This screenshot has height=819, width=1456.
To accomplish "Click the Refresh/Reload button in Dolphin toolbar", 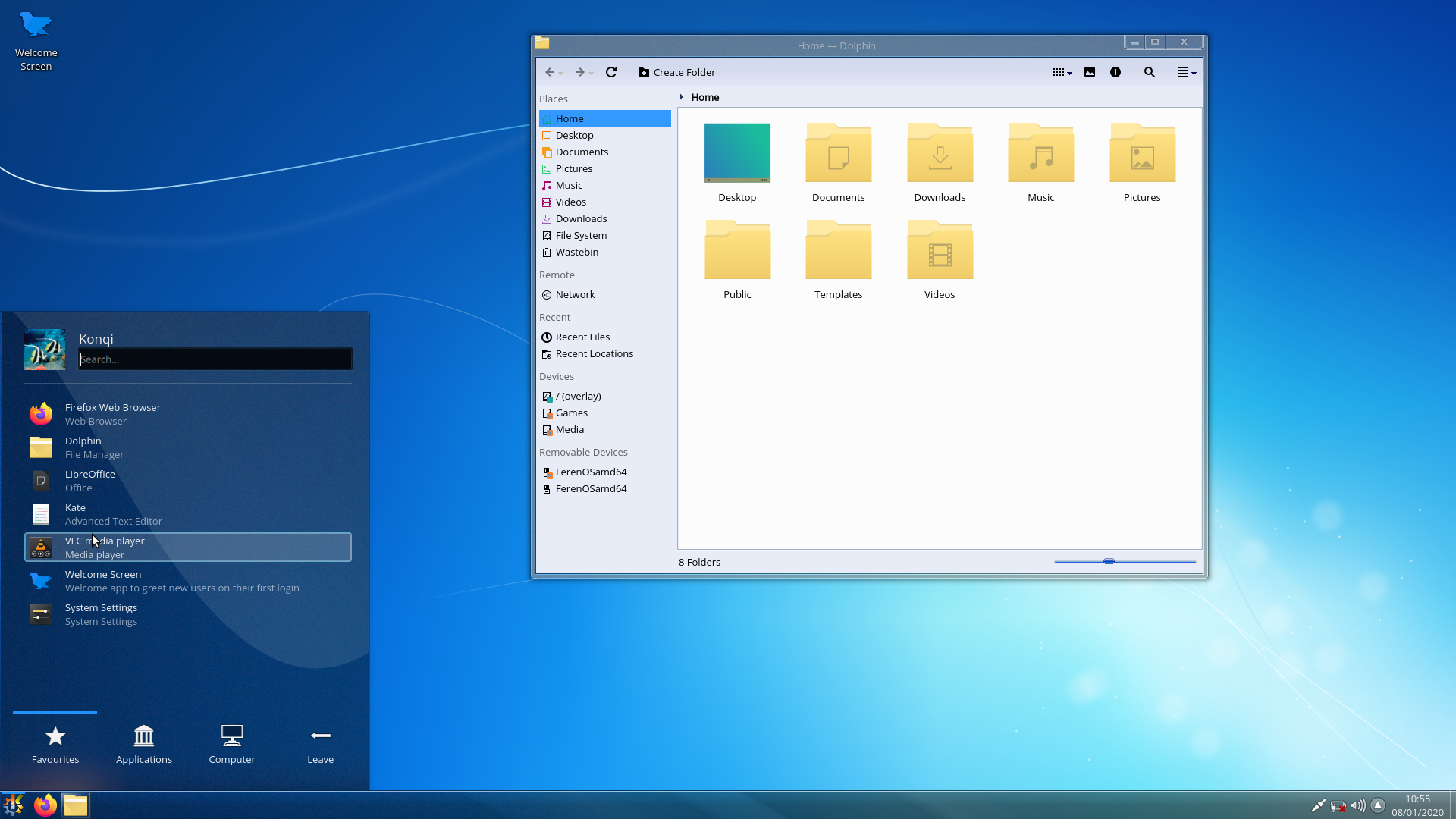I will point(612,72).
